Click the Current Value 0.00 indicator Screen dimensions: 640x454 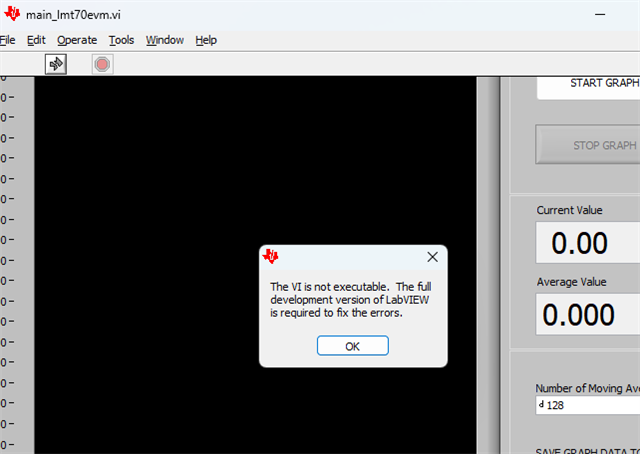pyautogui.click(x=588, y=243)
